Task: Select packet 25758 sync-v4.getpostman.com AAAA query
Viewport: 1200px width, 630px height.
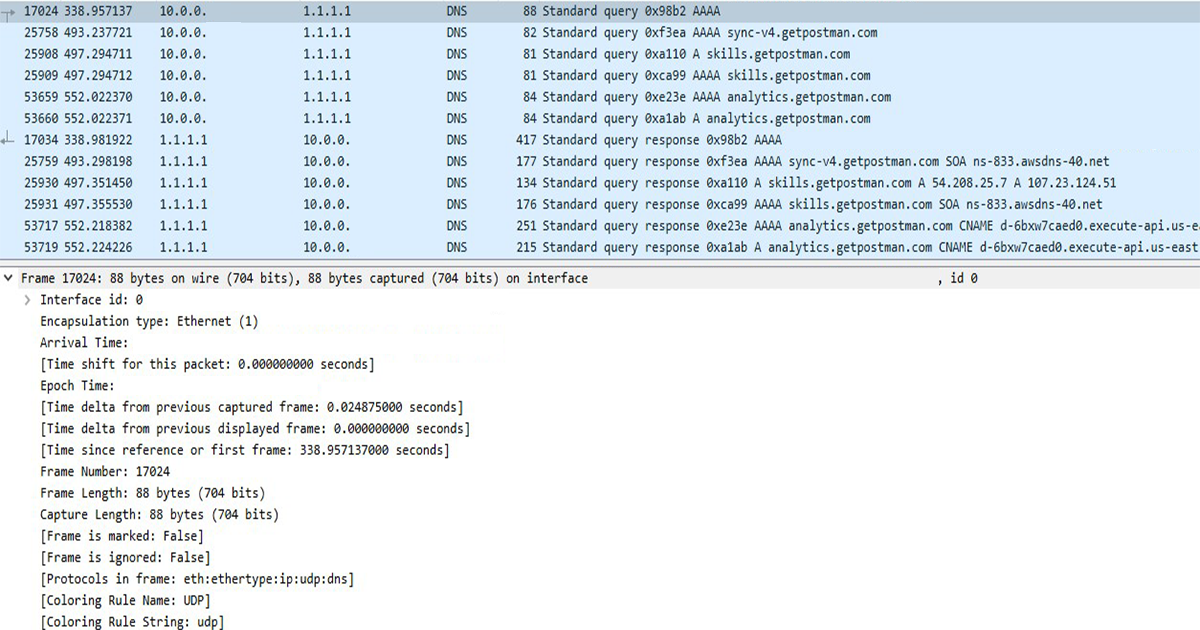Action: pyautogui.click(x=600, y=33)
